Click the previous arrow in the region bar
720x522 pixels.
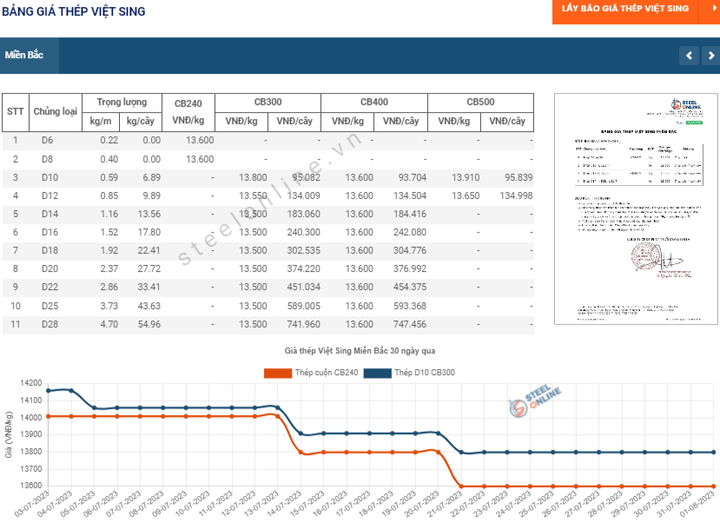(x=689, y=56)
